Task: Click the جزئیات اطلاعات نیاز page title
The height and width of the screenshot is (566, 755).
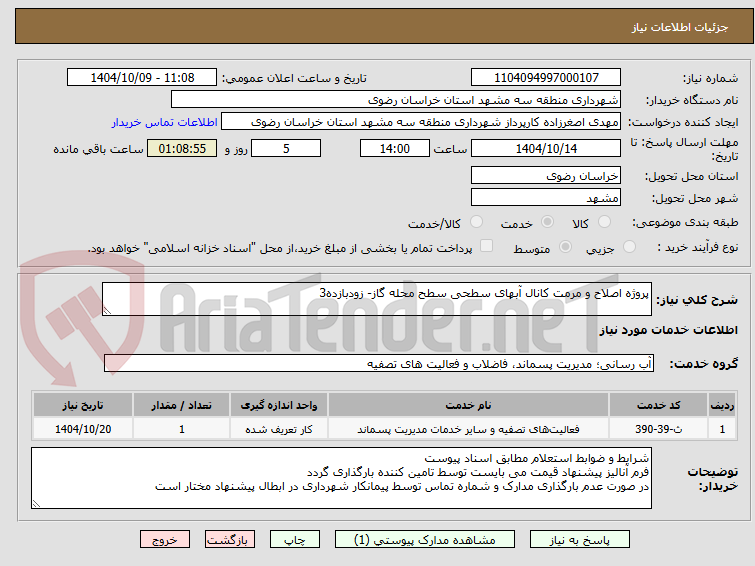Action: (x=679, y=27)
